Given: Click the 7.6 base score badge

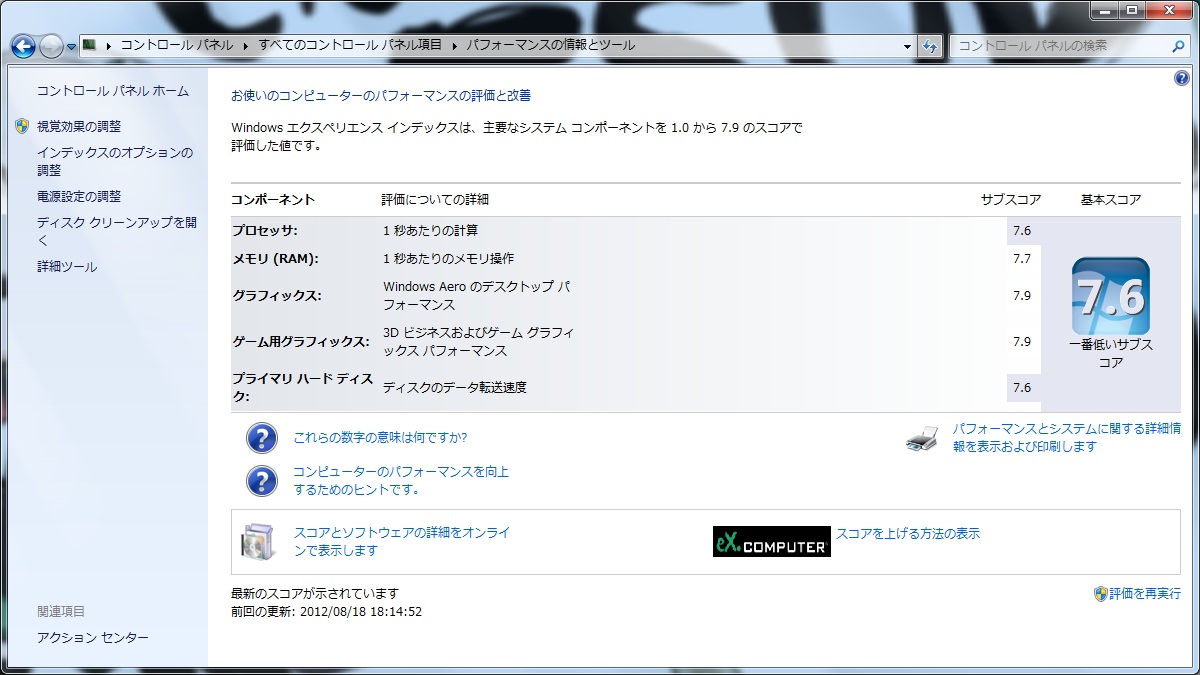Looking at the screenshot, I should coord(1111,297).
